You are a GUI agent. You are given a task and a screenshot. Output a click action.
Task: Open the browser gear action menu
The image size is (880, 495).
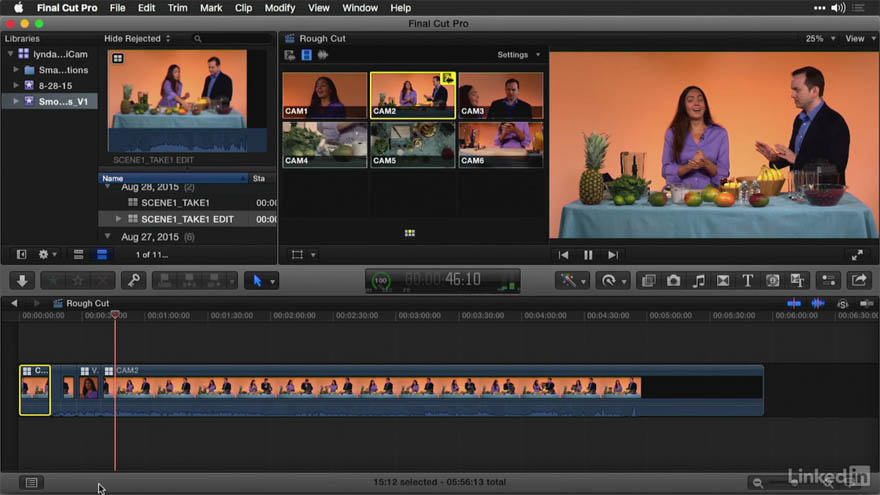(47, 255)
